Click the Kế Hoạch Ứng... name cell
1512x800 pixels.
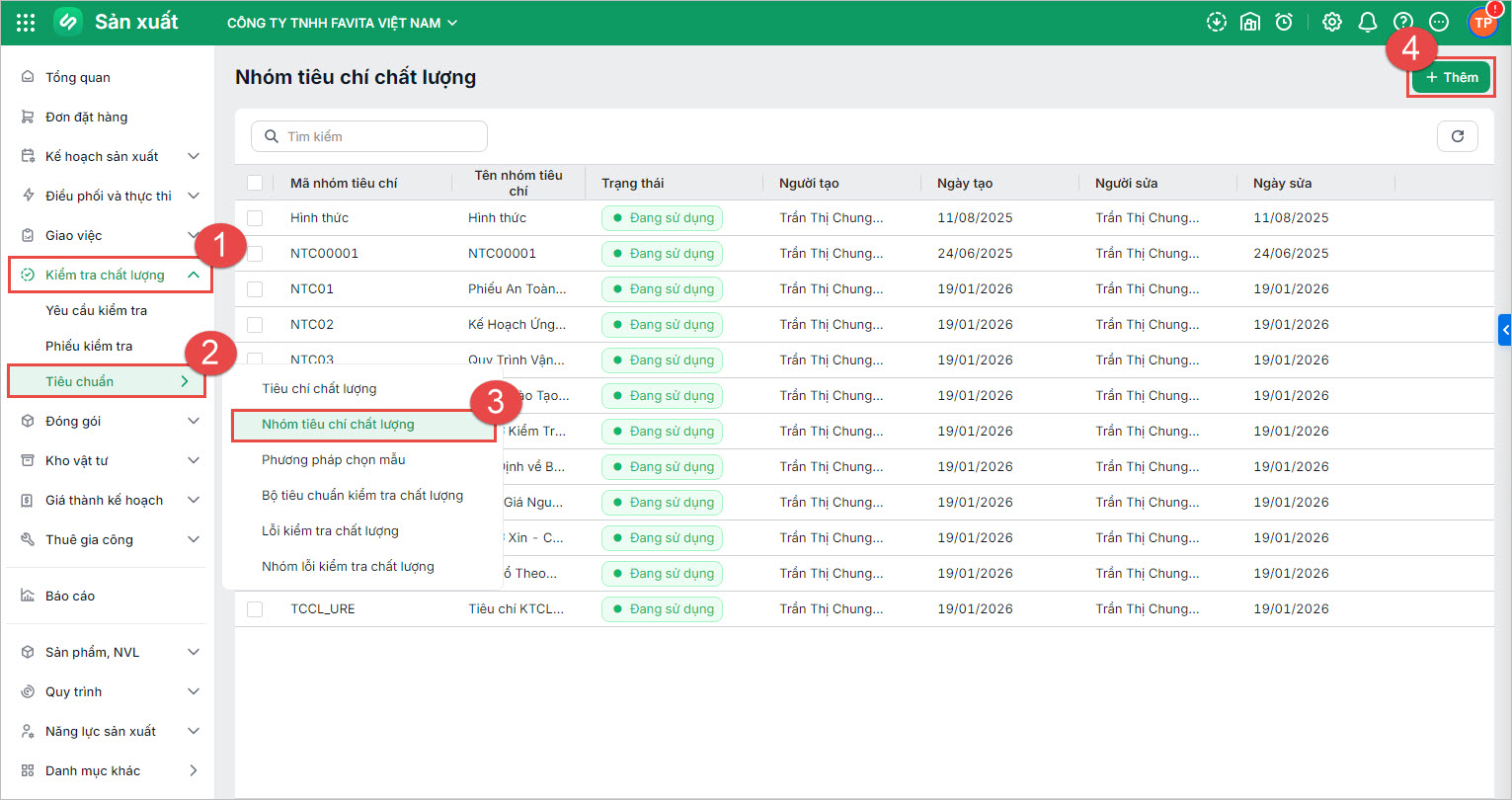point(517,324)
